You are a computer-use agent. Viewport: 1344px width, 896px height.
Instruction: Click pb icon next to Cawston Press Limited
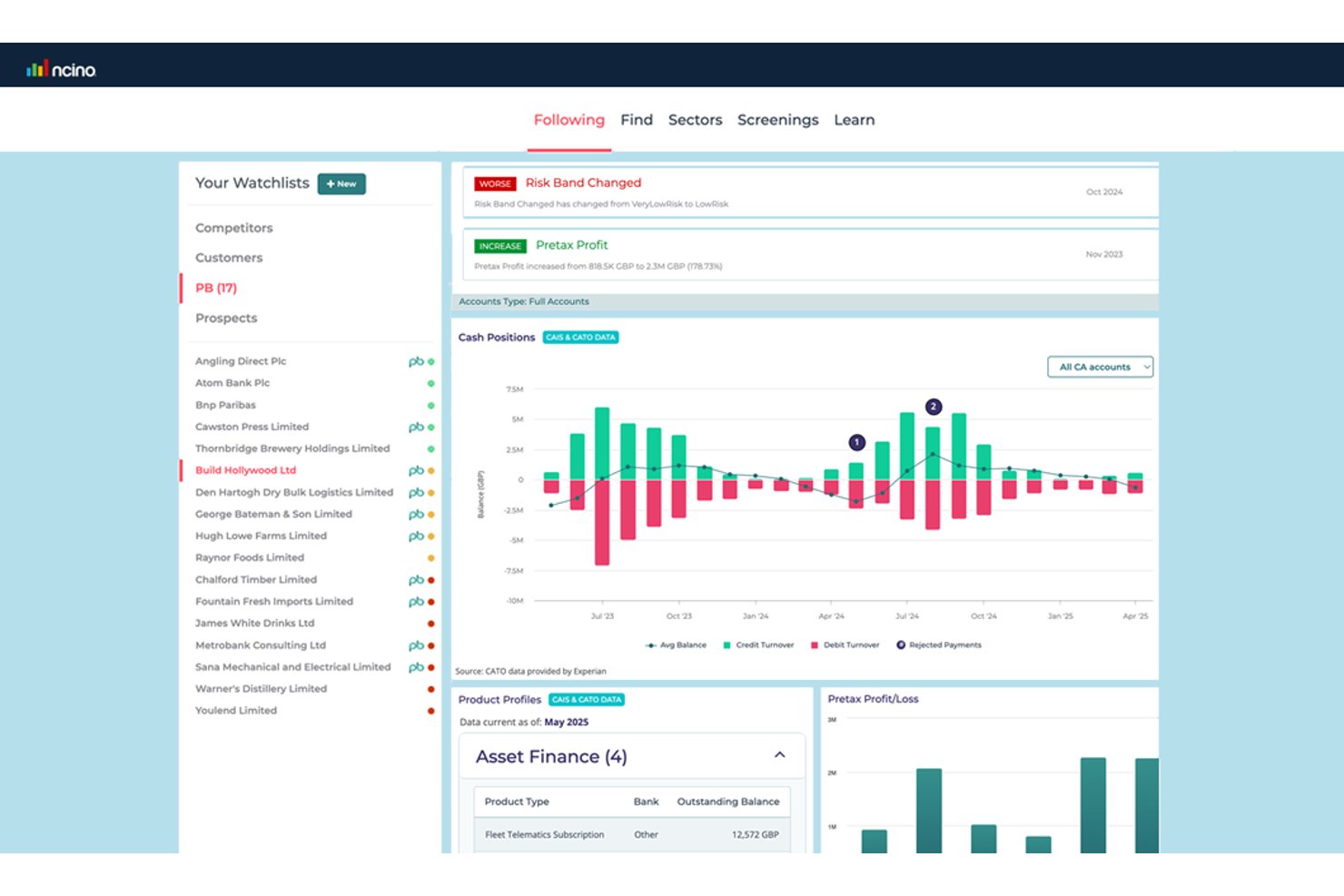(x=416, y=427)
